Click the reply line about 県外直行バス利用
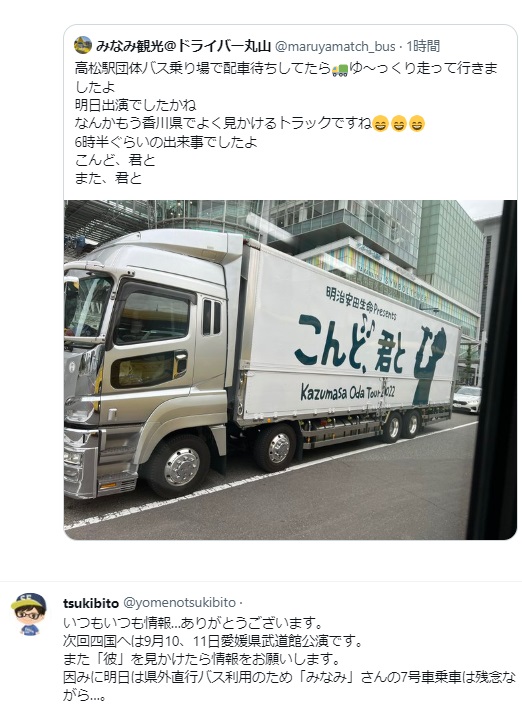The height and width of the screenshot is (712, 522). (x=290, y=686)
